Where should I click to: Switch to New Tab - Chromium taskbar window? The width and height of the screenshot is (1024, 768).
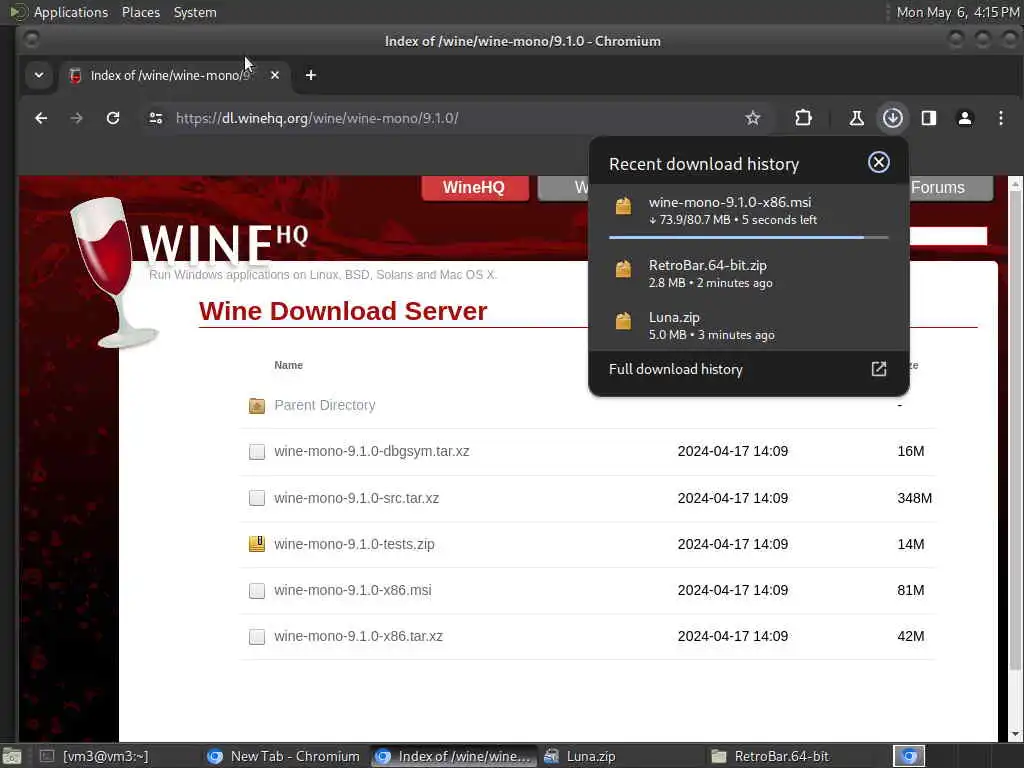(283, 756)
